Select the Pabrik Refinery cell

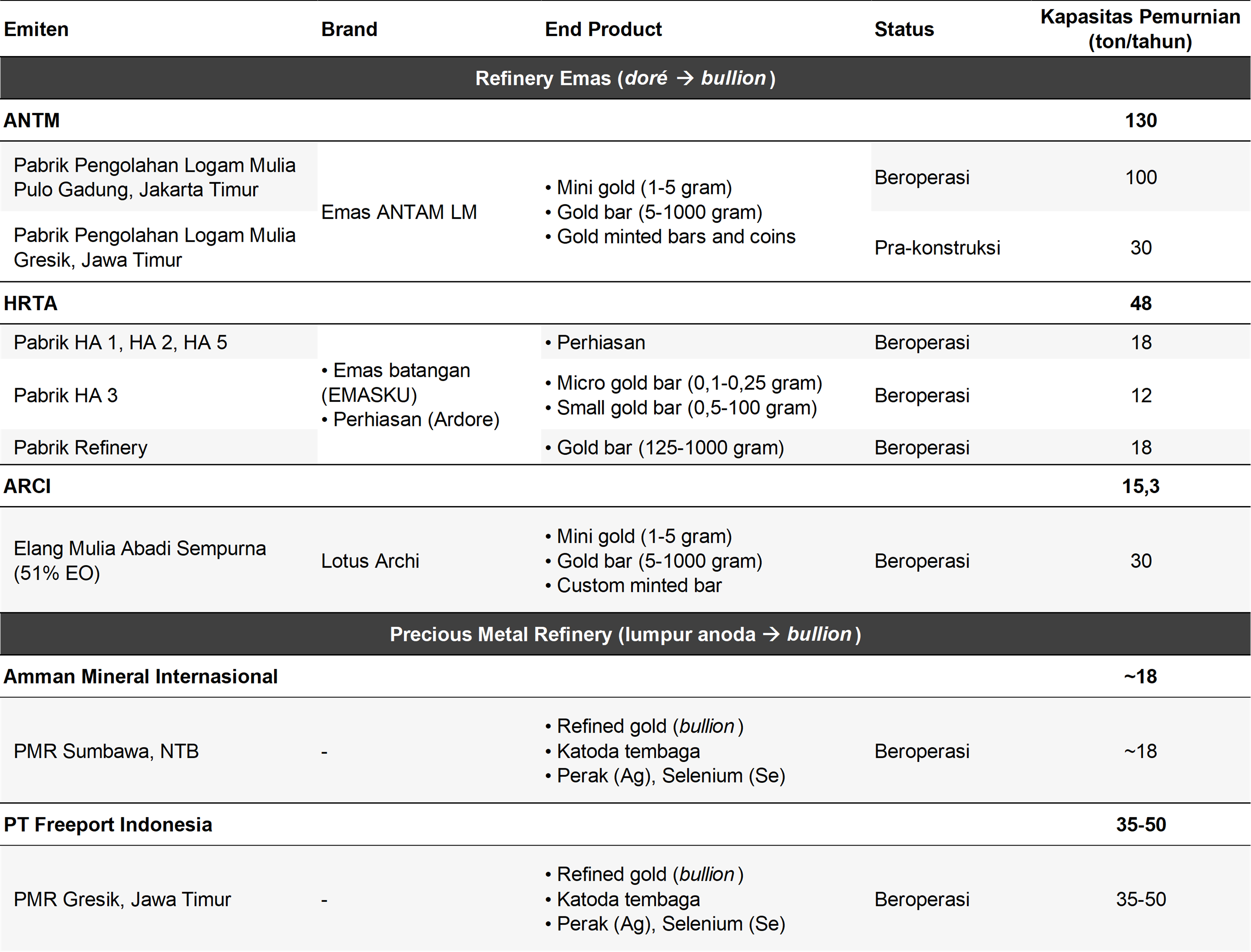(81, 448)
